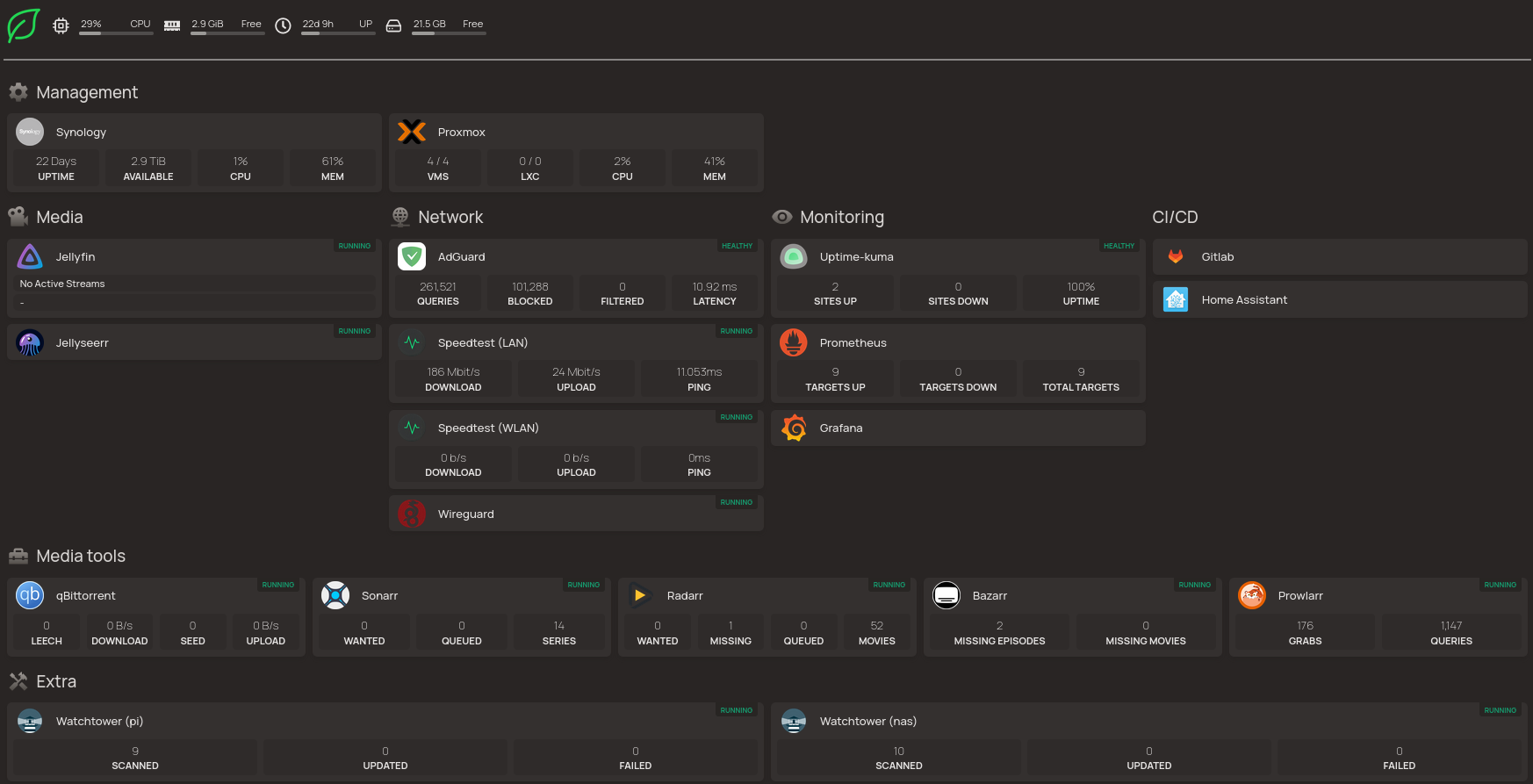Click the Sonarr 14 SERIES stat

pos(559,633)
